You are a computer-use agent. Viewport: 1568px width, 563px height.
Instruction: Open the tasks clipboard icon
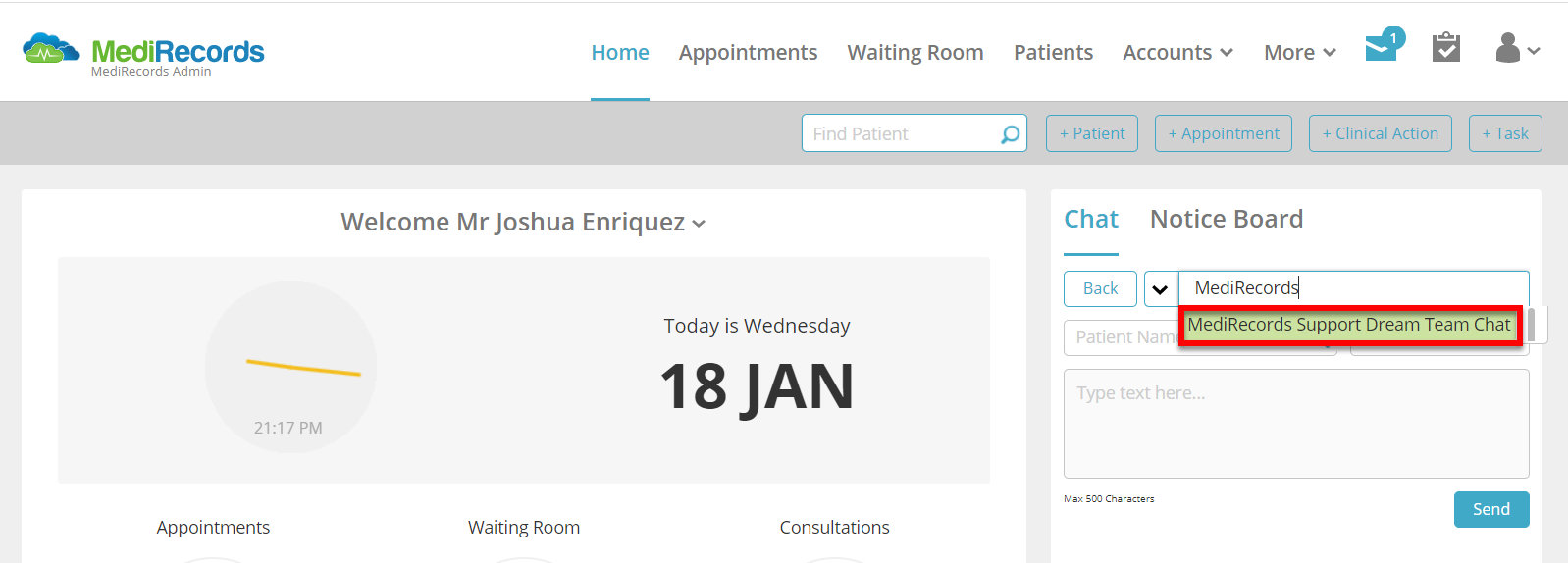coord(1446,47)
